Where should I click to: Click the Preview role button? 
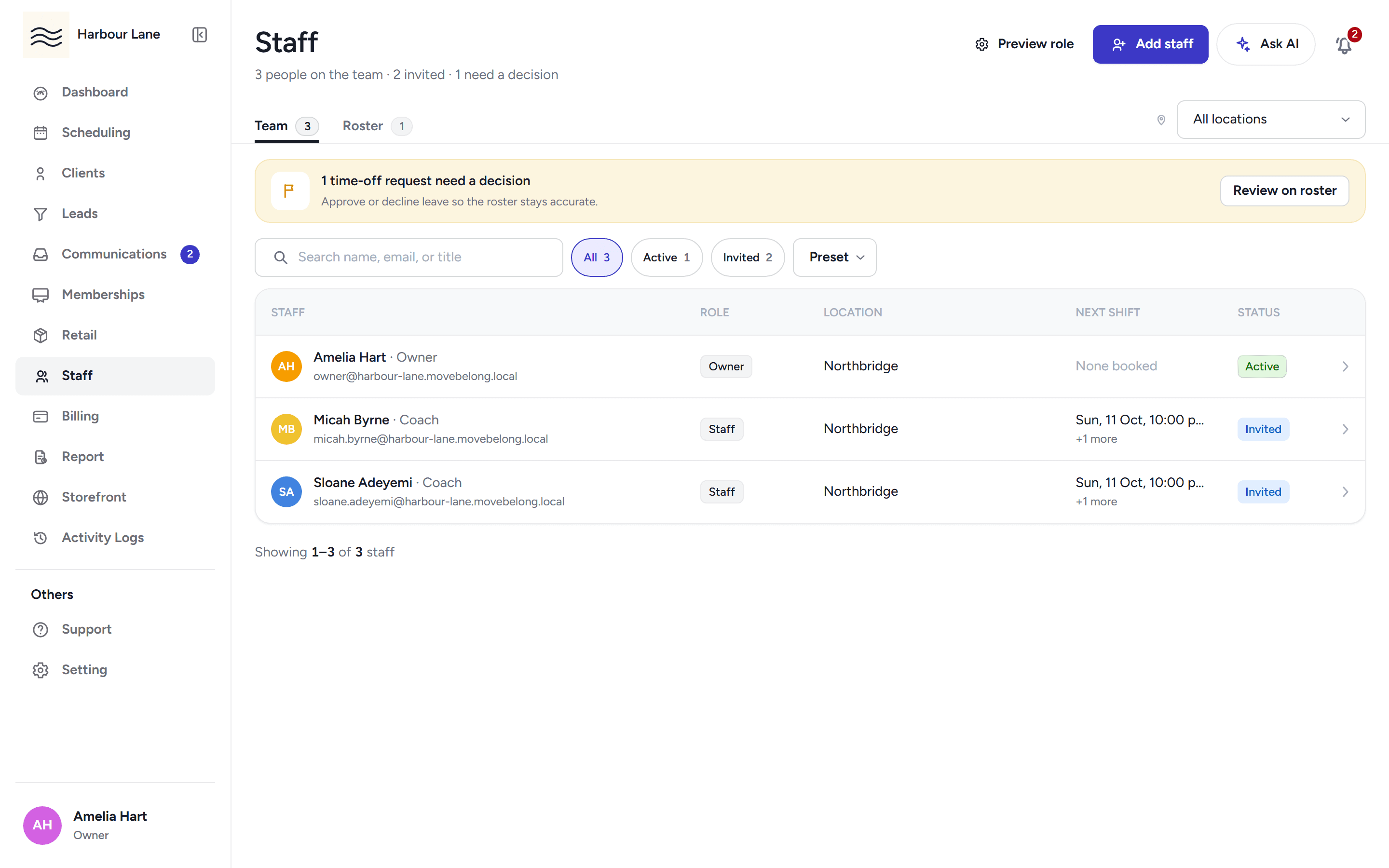click(x=1024, y=43)
